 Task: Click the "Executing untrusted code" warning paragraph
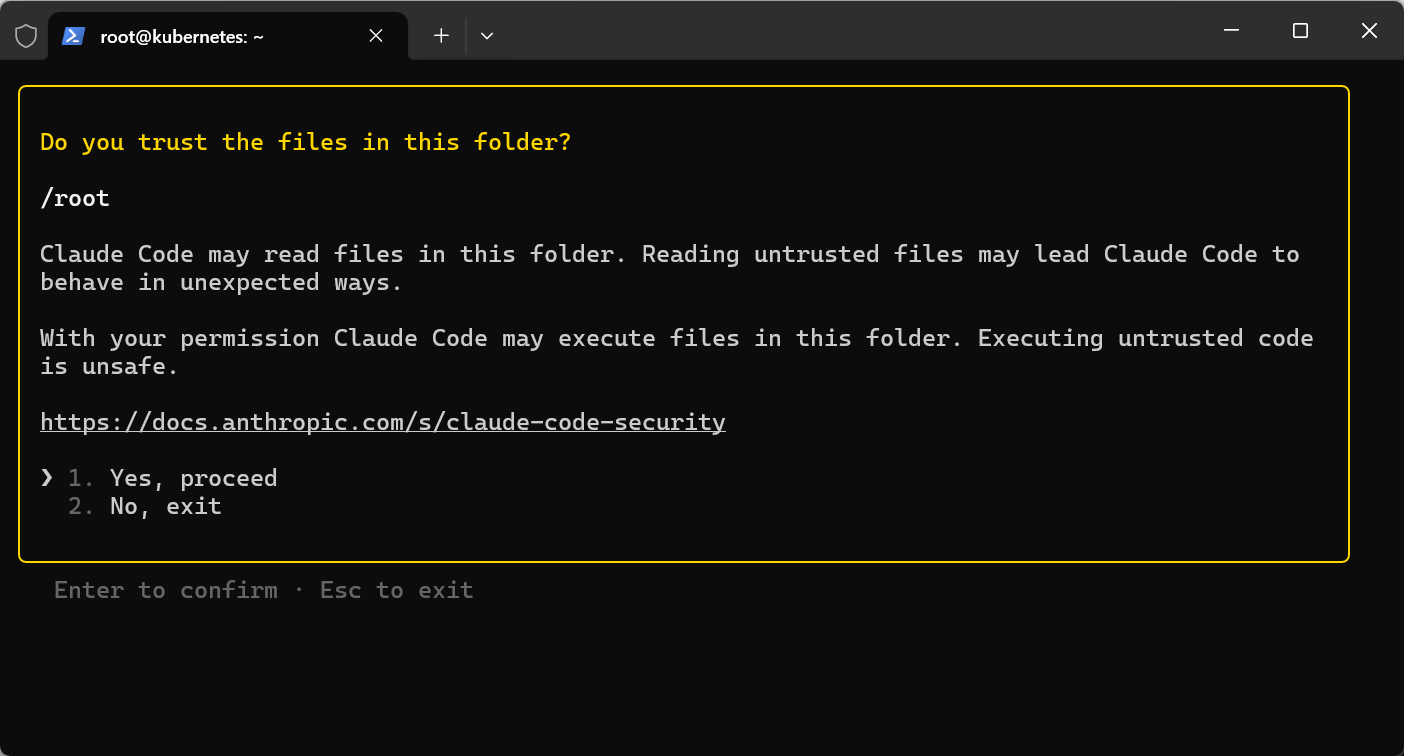click(x=677, y=352)
